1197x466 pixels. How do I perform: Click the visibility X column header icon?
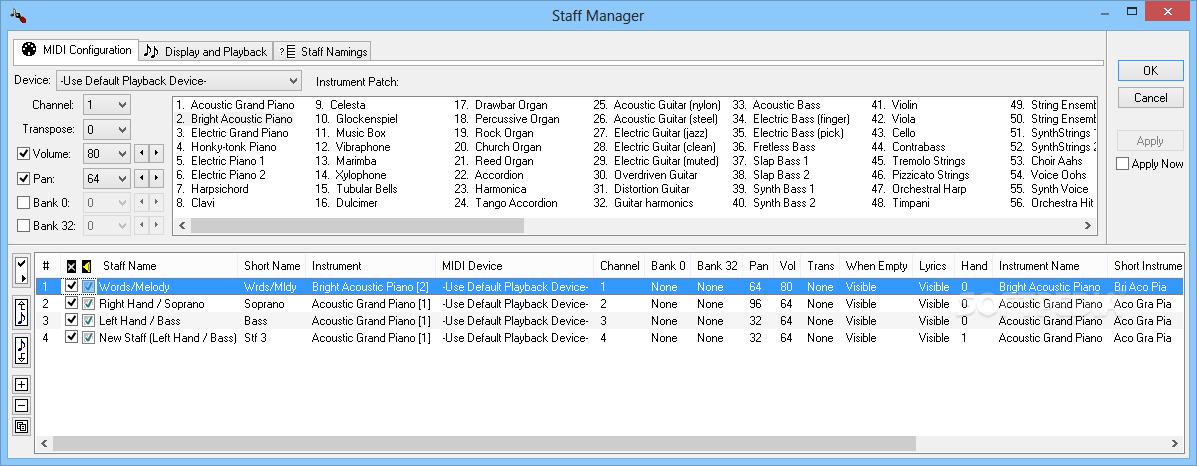71,267
